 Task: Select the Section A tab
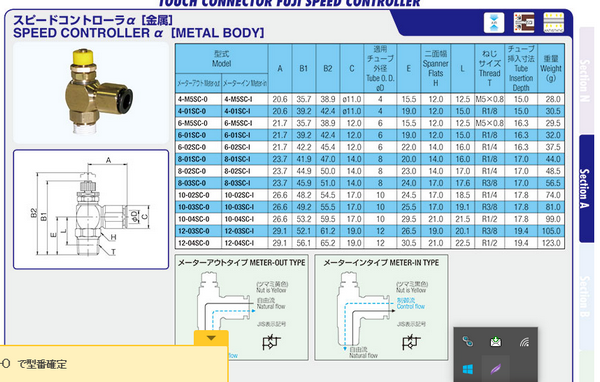(x=587, y=188)
